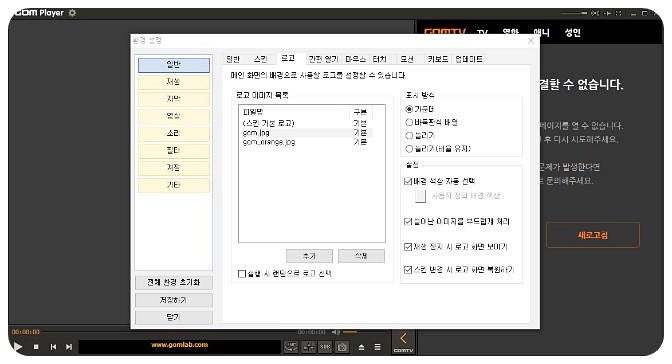672x364 pixels.
Task: Select the 영상 category in settings sidebar
Action: click(x=174, y=116)
